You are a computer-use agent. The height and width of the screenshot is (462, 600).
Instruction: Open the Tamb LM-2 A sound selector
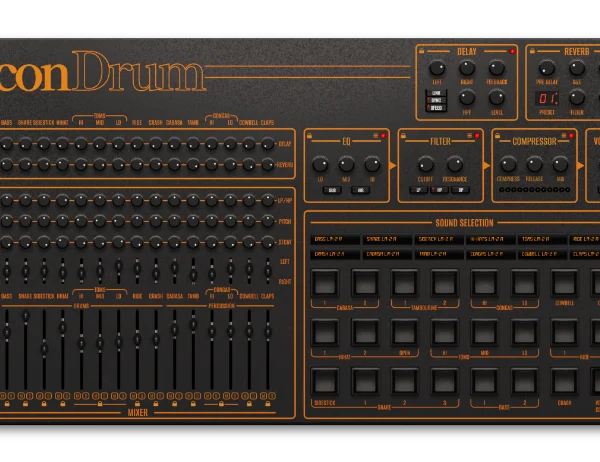click(x=439, y=254)
